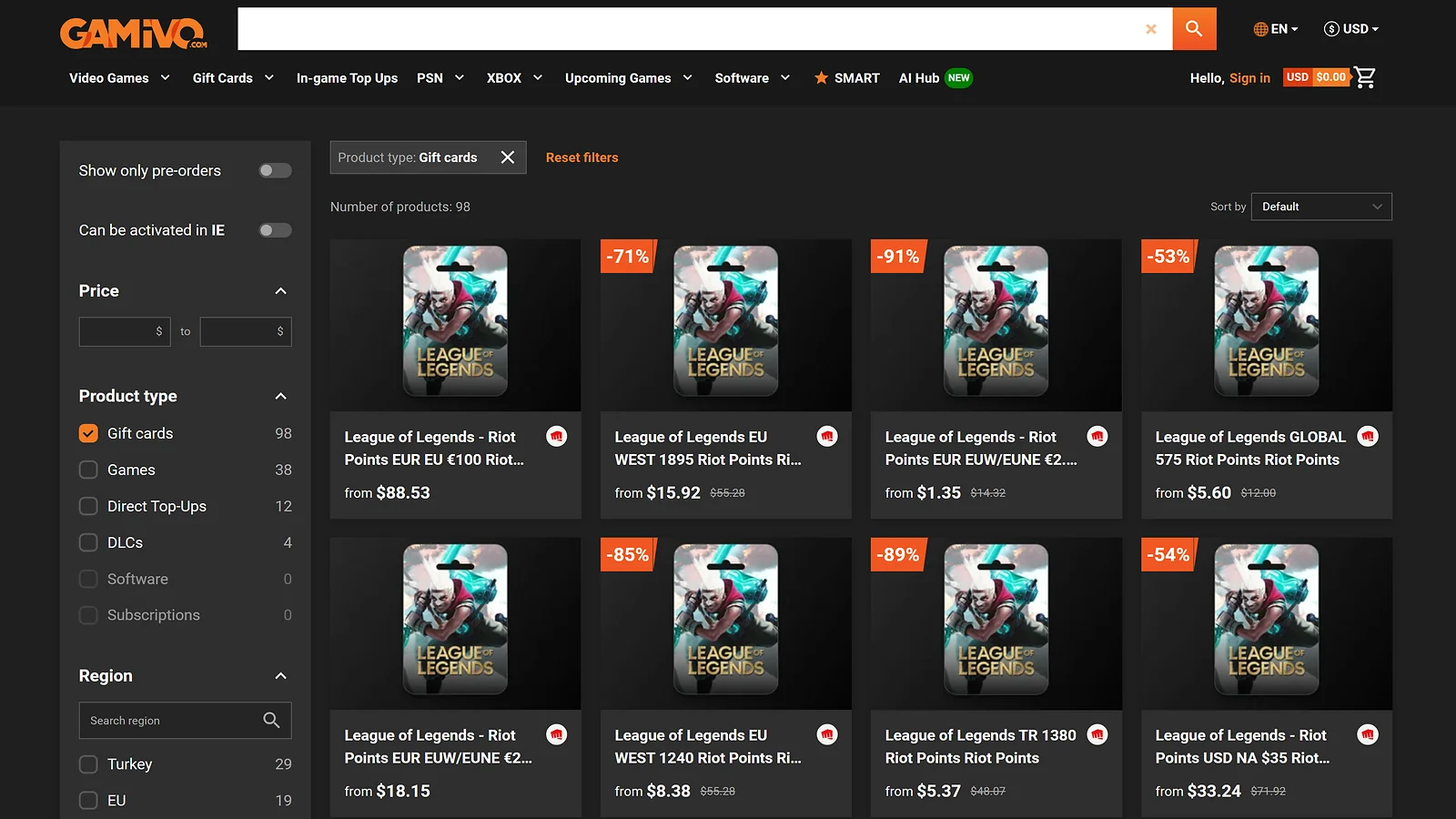Image resolution: width=1456 pixels, height=819 pixels.
Task: Click the League of Legends GLOBAL 575 thumbnail
Action: coord(1266,323)
